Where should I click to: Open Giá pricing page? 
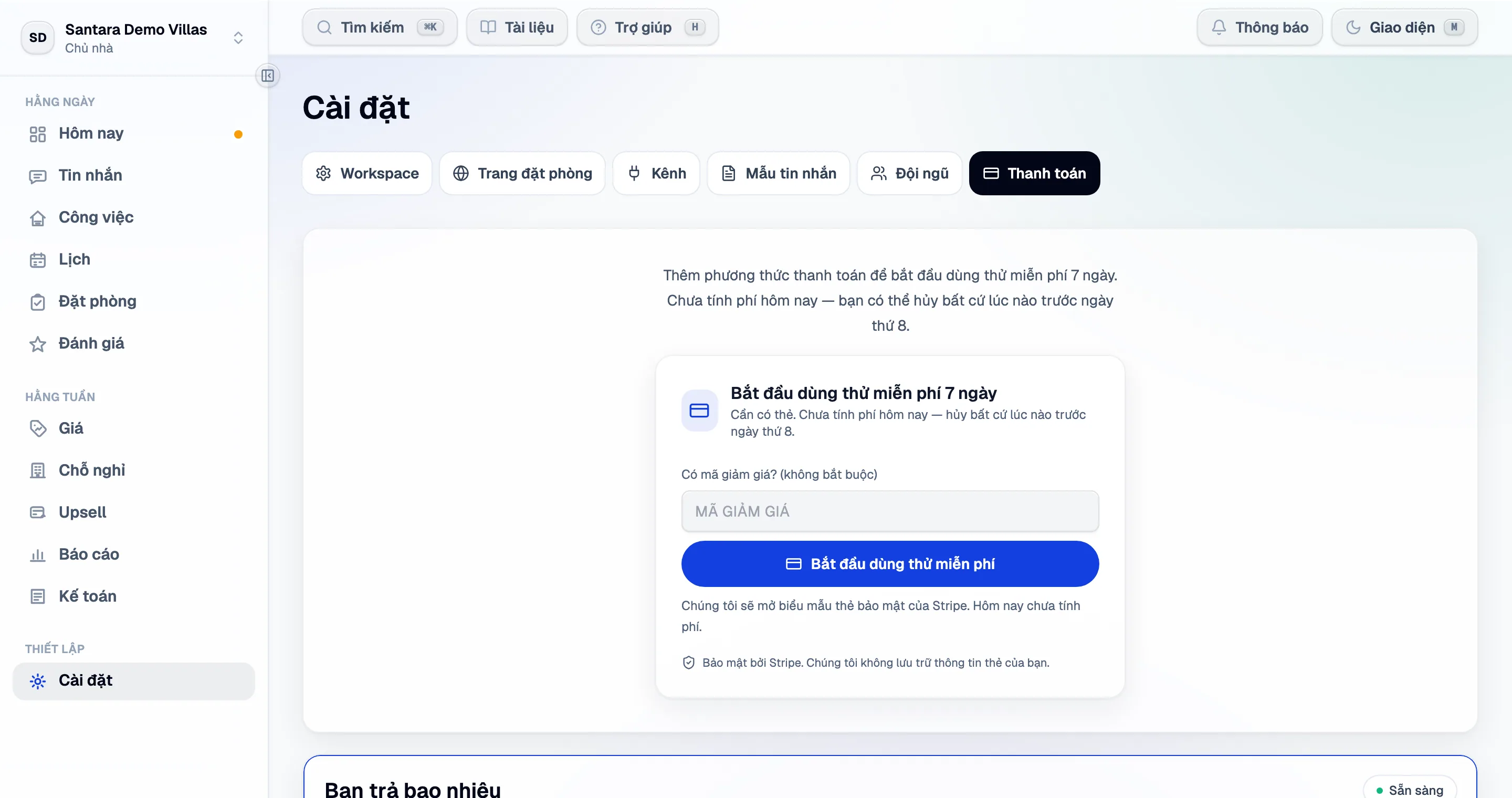[x=134, y=428]
